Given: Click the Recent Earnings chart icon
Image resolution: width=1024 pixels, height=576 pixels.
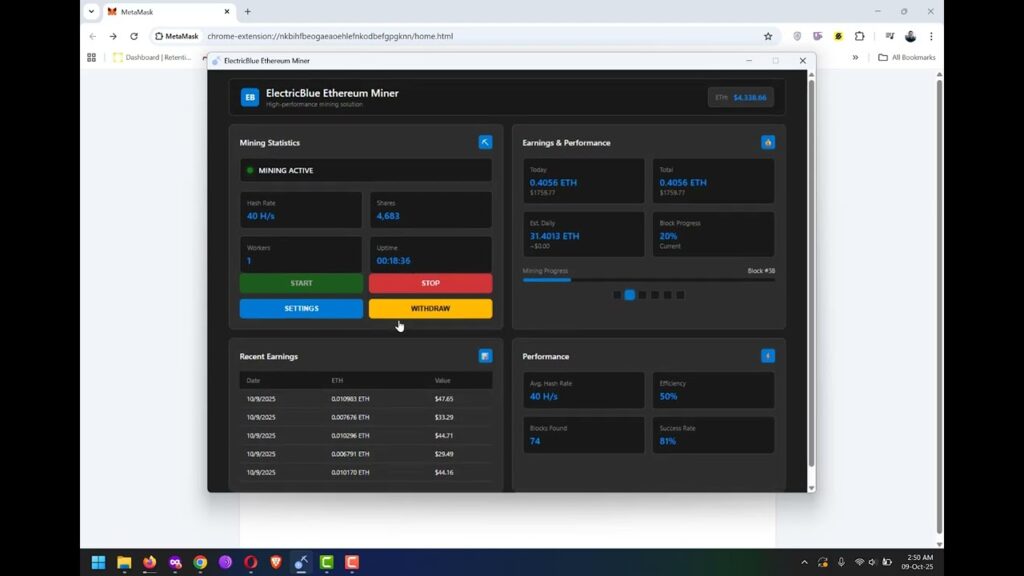Looking at the screenshot, I should coord(485,356).
